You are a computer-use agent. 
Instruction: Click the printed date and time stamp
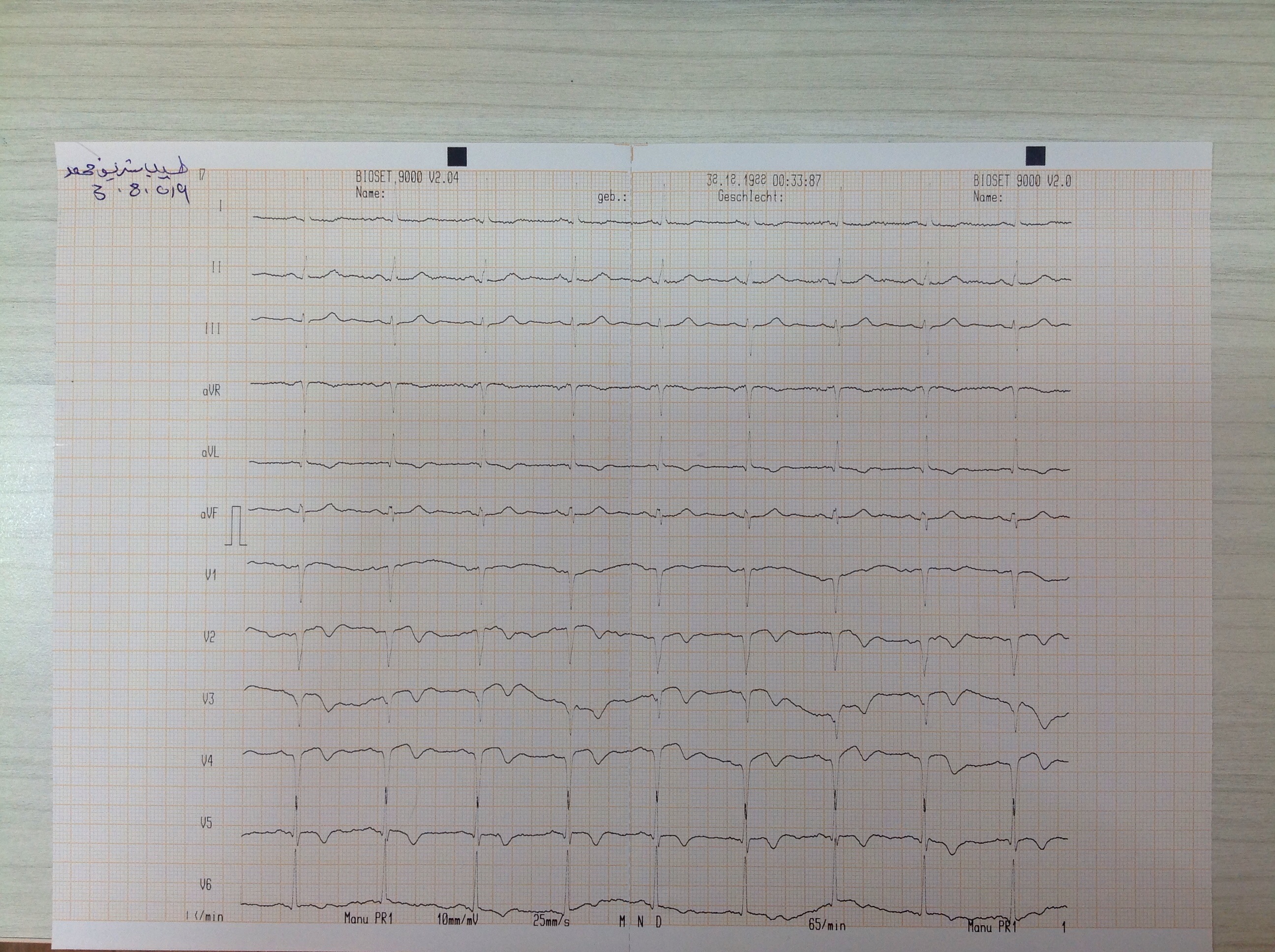(764, 181)
